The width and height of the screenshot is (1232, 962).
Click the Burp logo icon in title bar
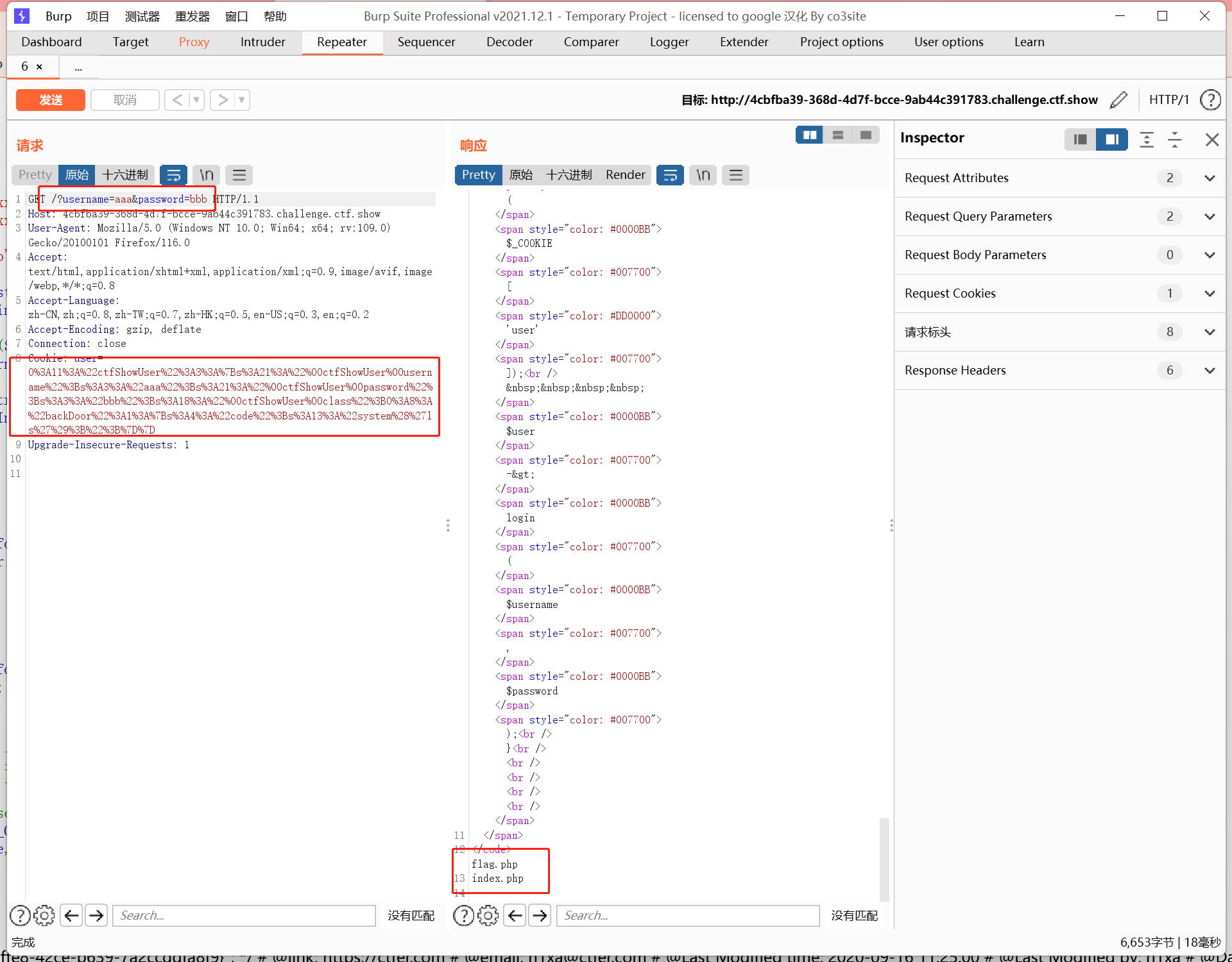(22, 16)
